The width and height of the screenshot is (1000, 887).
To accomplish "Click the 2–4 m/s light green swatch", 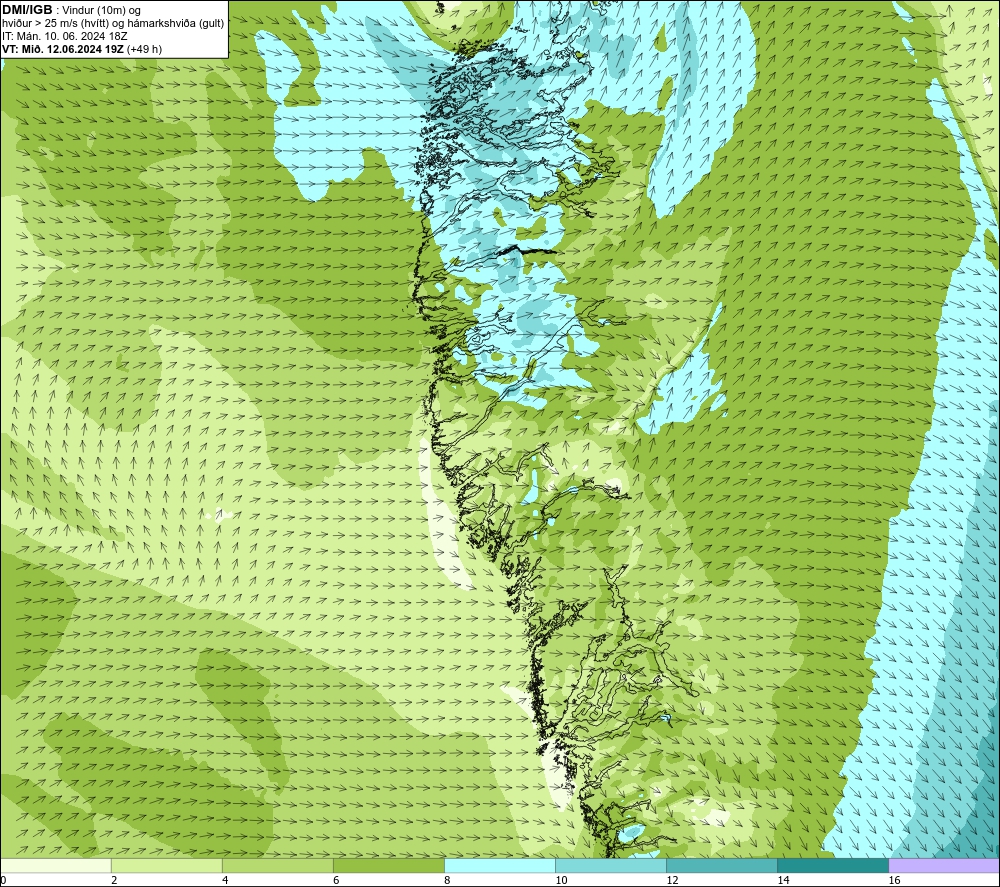I will click(x=166, y=865).
